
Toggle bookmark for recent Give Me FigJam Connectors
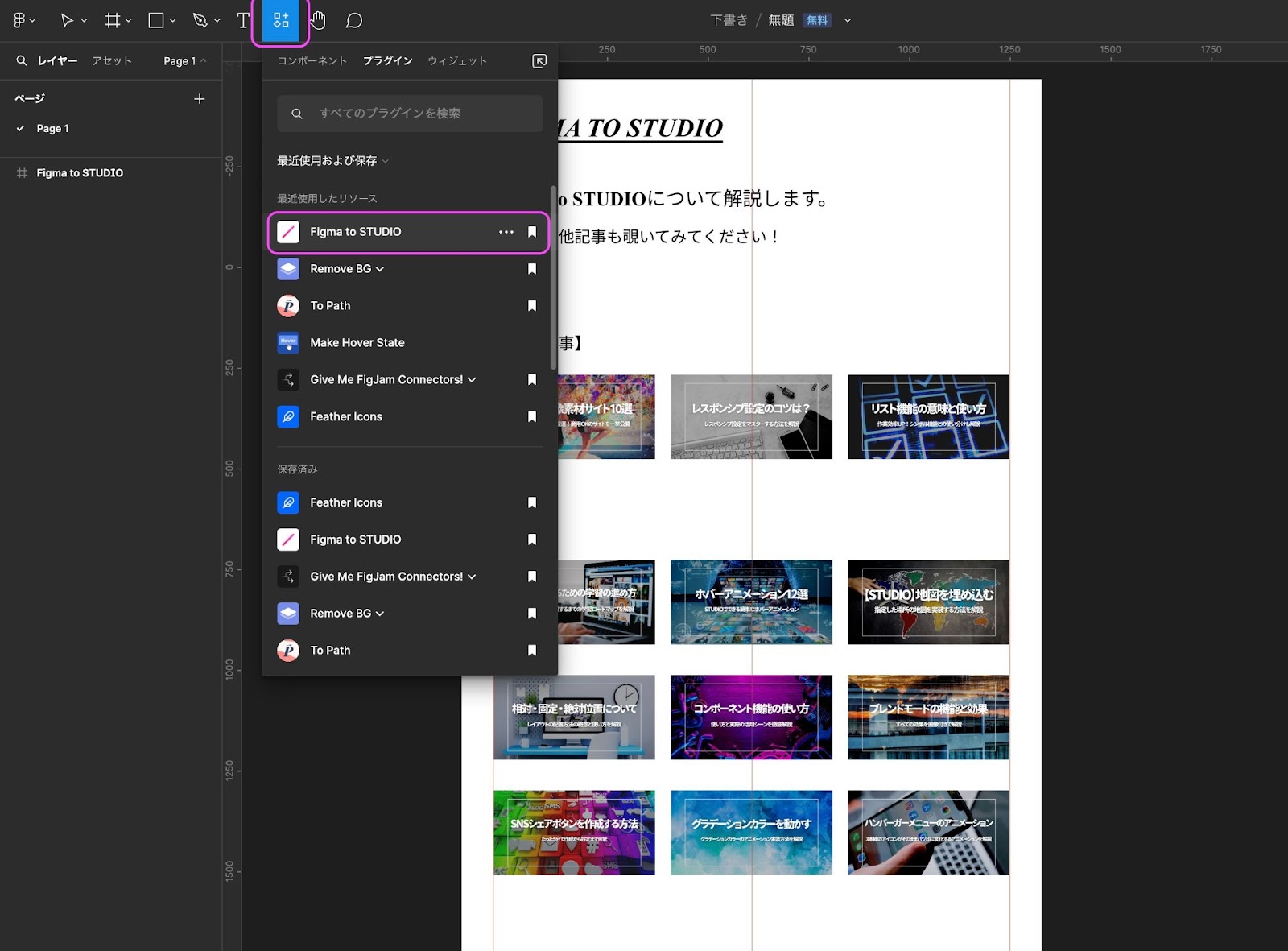click(x=532, y=379)
